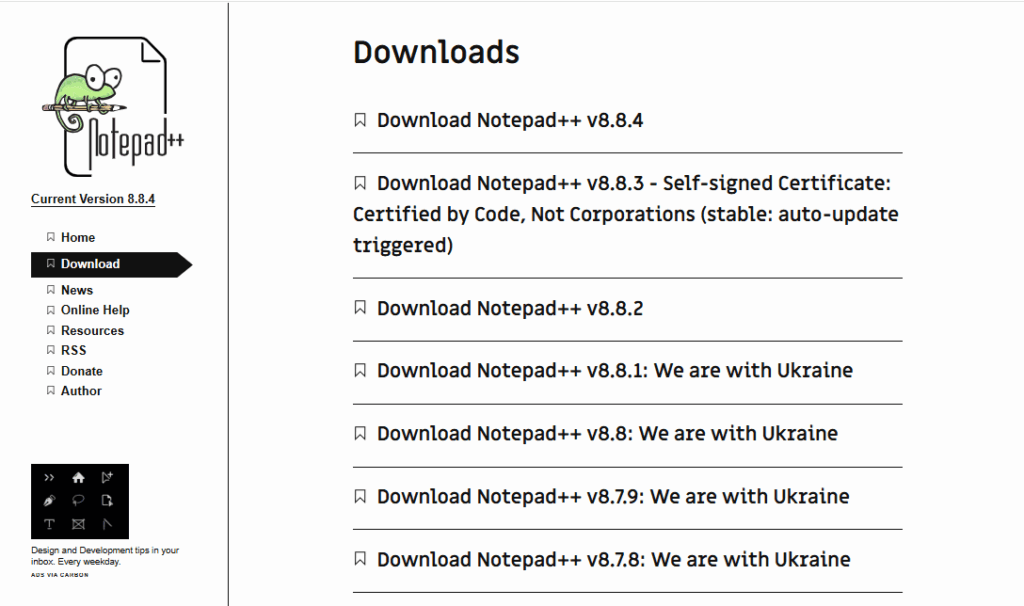
Task: Open v8.8.3 Self-signed Certificate download link
Action: tap(625, 214)
